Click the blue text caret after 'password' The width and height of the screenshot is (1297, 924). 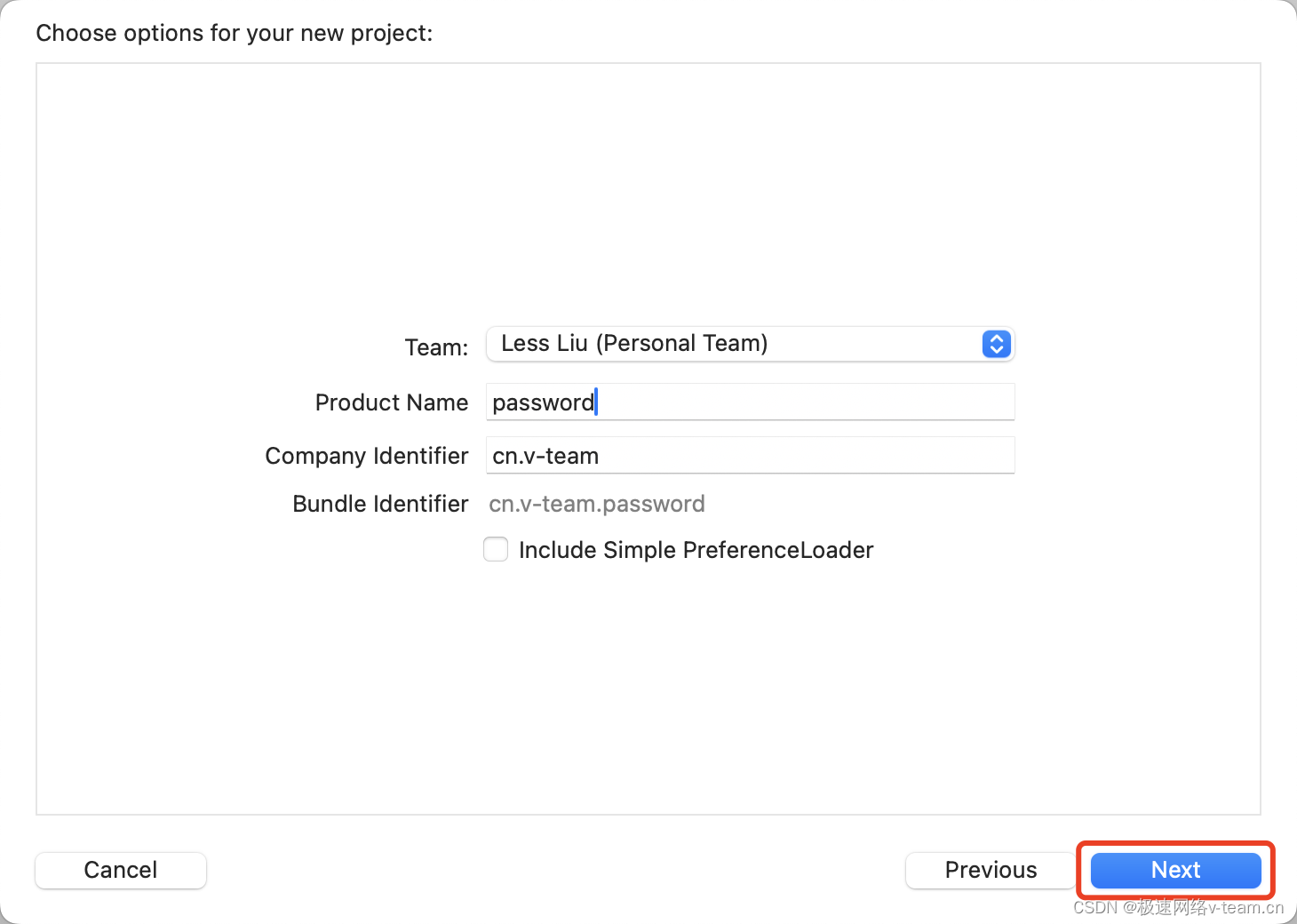597,402
